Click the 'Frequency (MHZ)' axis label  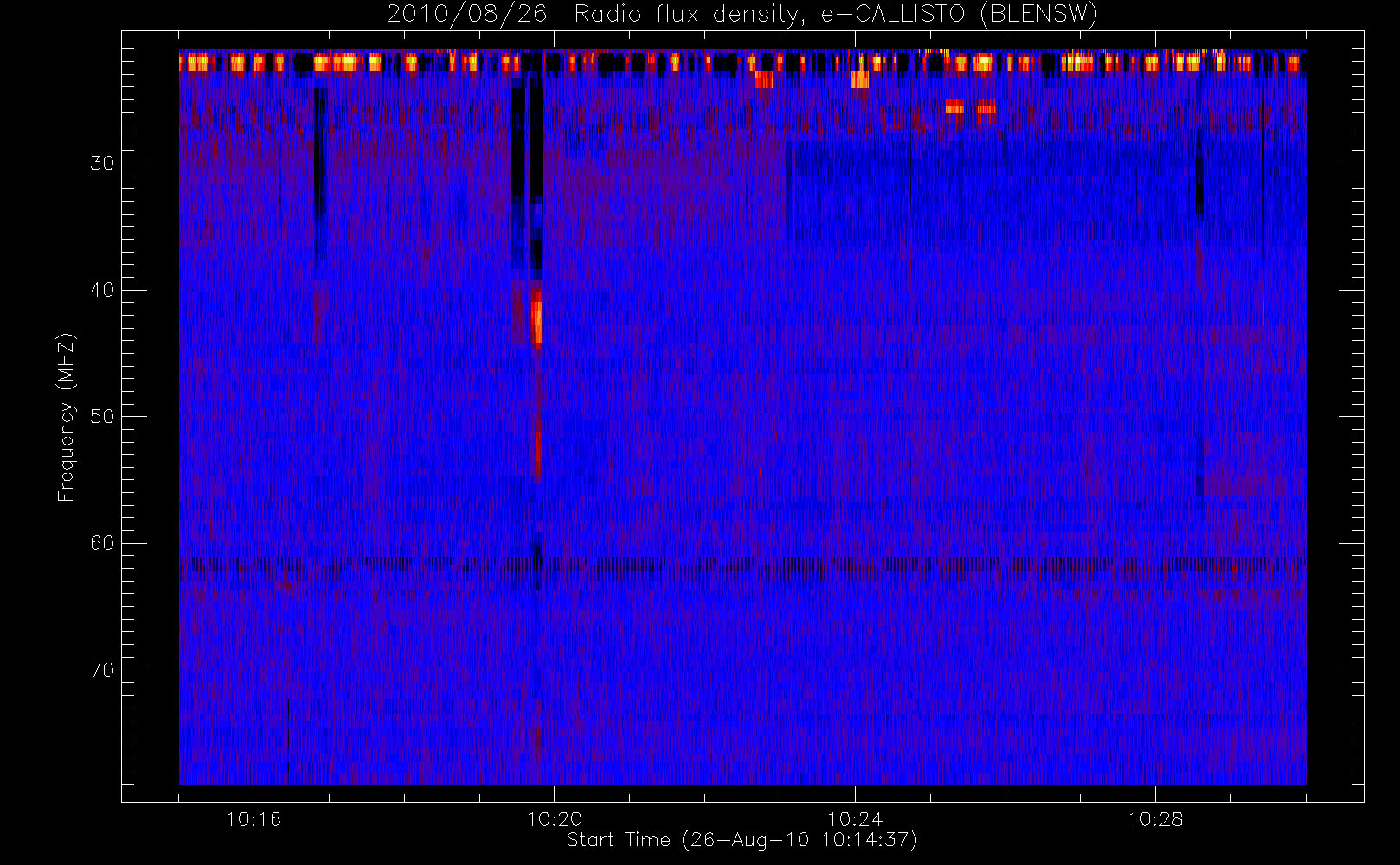pos(67,417)
